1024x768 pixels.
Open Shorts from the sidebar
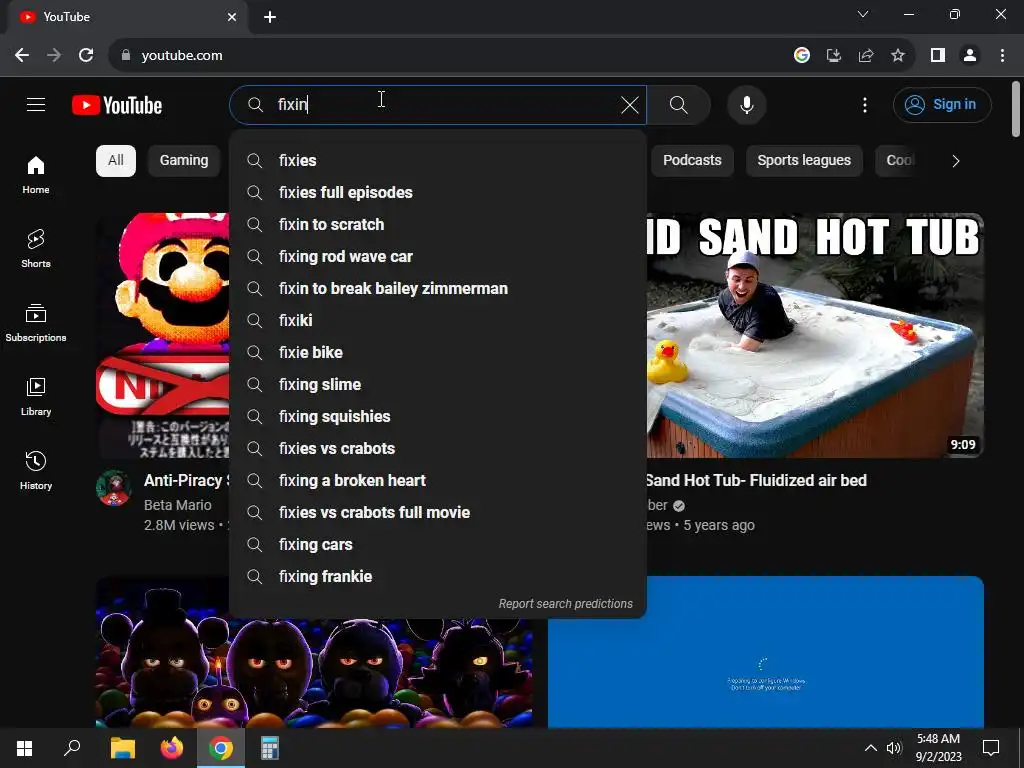[x=36, y=249]
